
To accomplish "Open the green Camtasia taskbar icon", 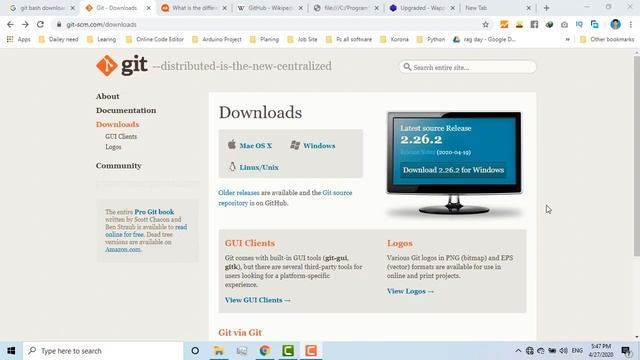I will tap(288, 351).
